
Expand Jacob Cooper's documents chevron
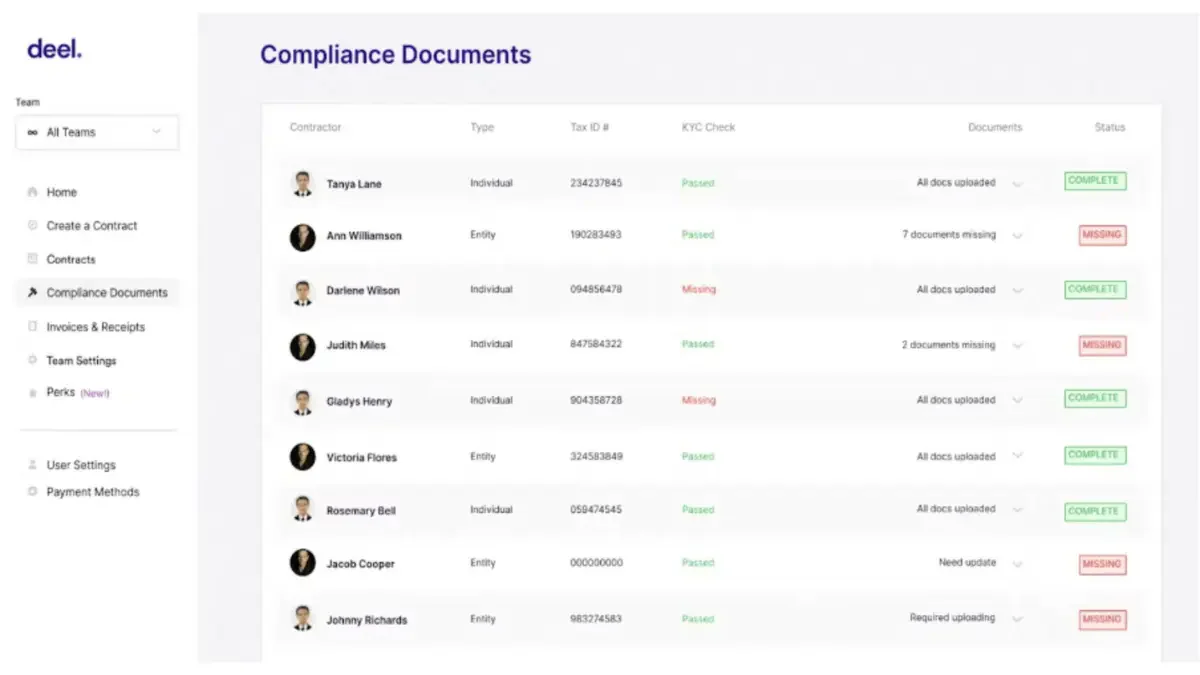click(x=1018, y=563)
